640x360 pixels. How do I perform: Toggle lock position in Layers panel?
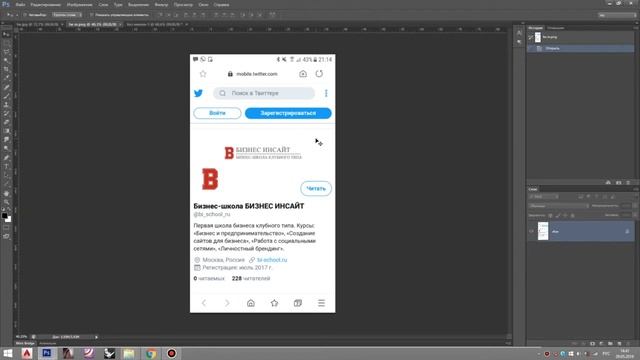pos(565,215)
